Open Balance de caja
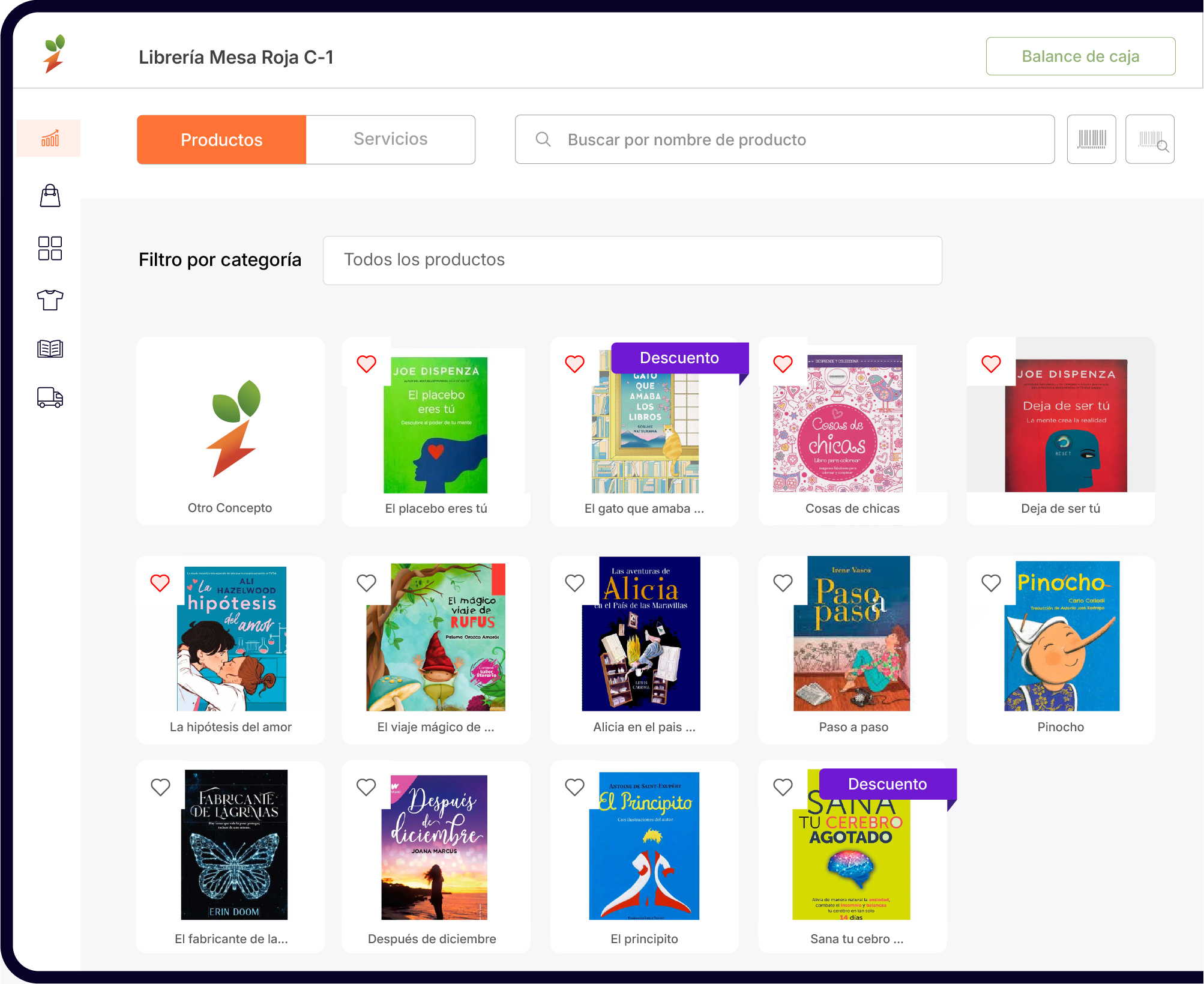This screenshot has height=984, width=1204. click(1080, 56)
